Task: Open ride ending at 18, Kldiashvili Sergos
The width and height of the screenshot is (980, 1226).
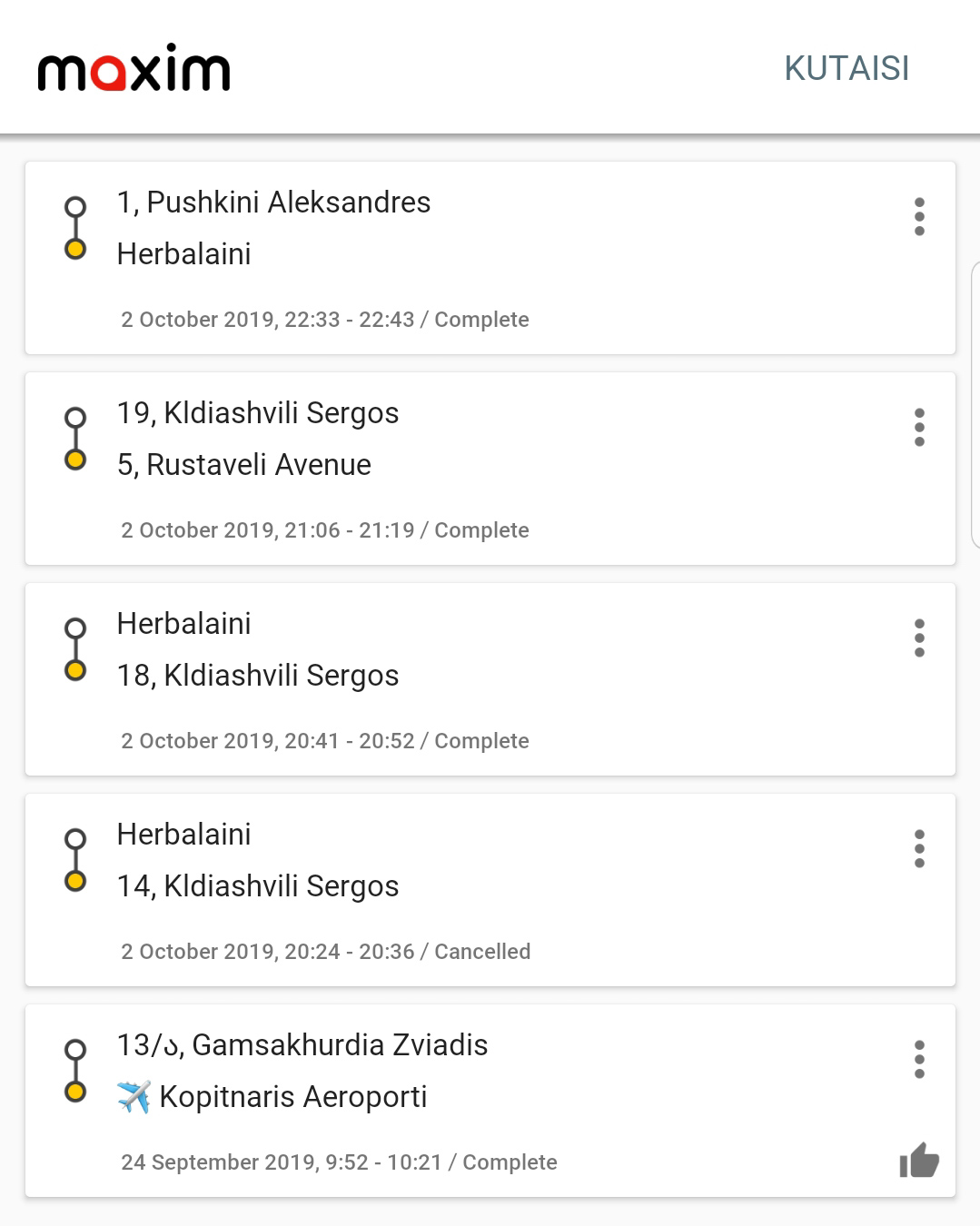Action: (490, 679)
